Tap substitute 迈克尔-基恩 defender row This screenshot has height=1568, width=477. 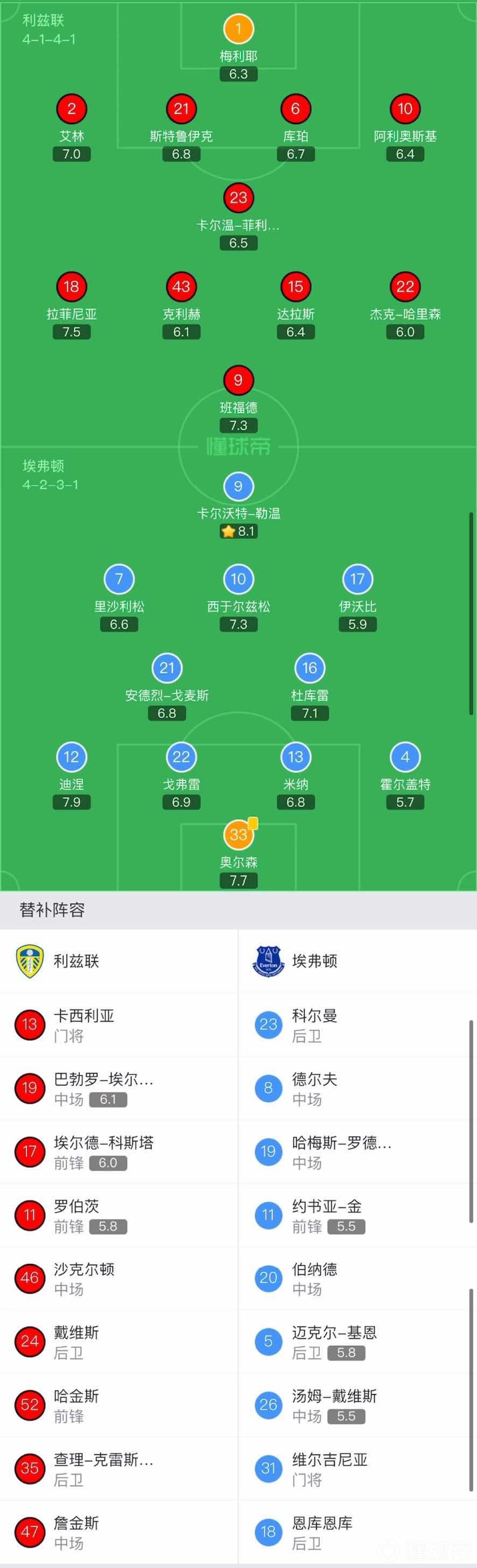(357, 1342)
